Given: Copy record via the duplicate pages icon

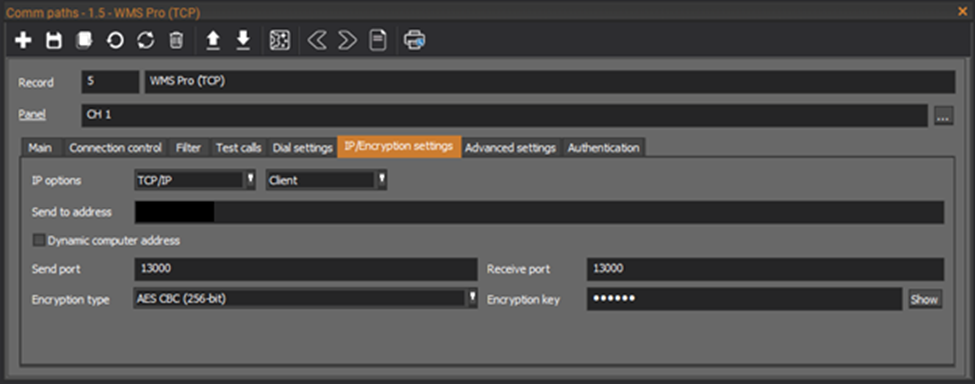Looking at the screenshot, I should 84,41.
